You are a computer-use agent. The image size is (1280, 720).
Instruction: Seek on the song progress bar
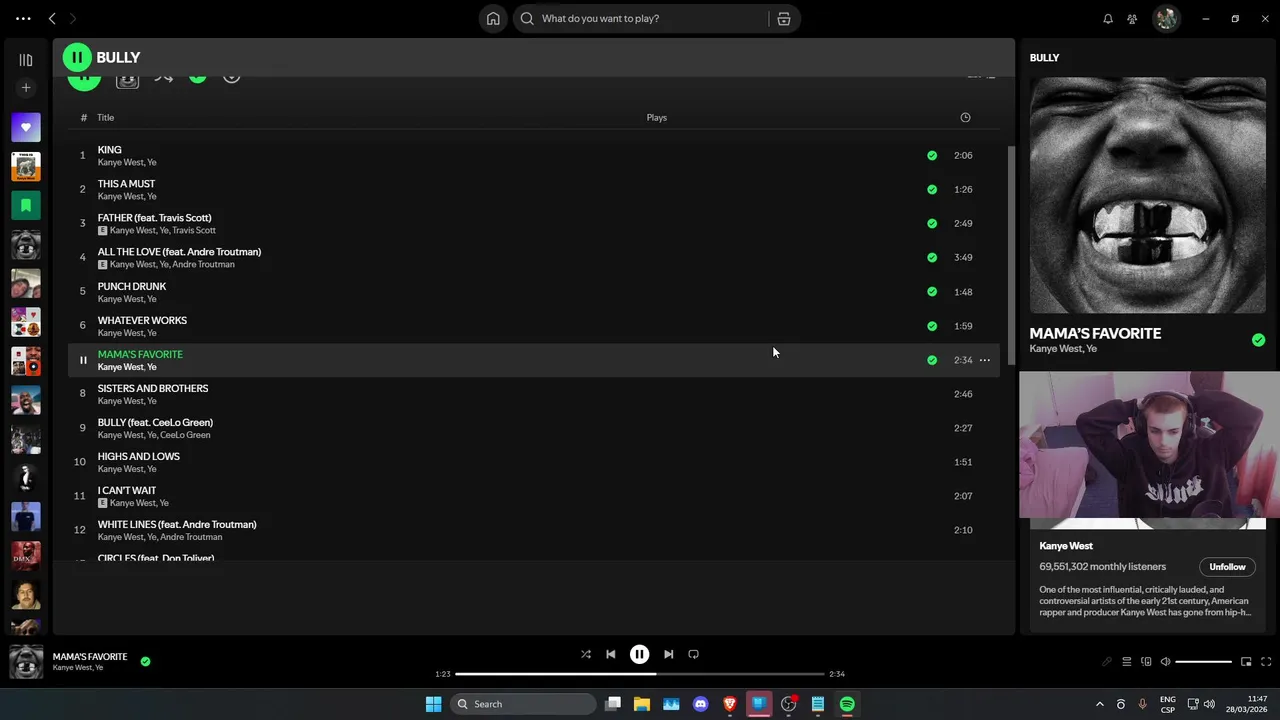(x=640, y=674)
